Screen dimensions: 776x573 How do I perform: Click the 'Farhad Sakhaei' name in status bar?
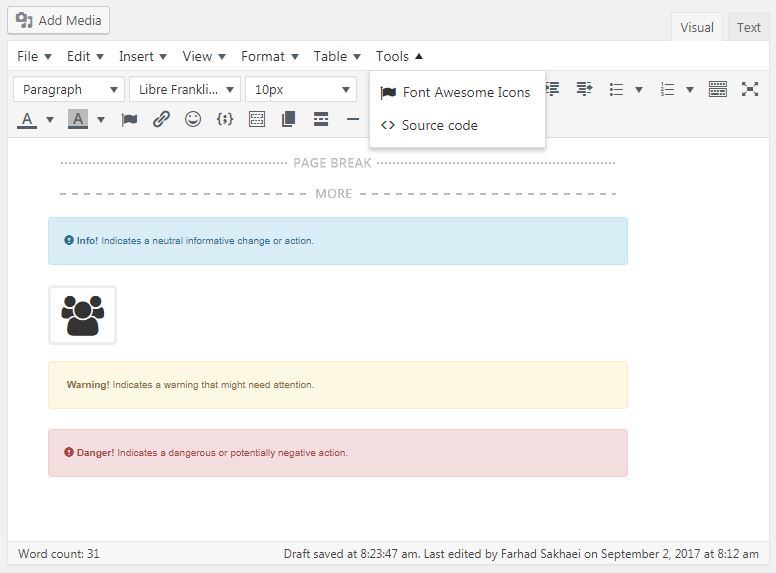click(x=540, y=554)
